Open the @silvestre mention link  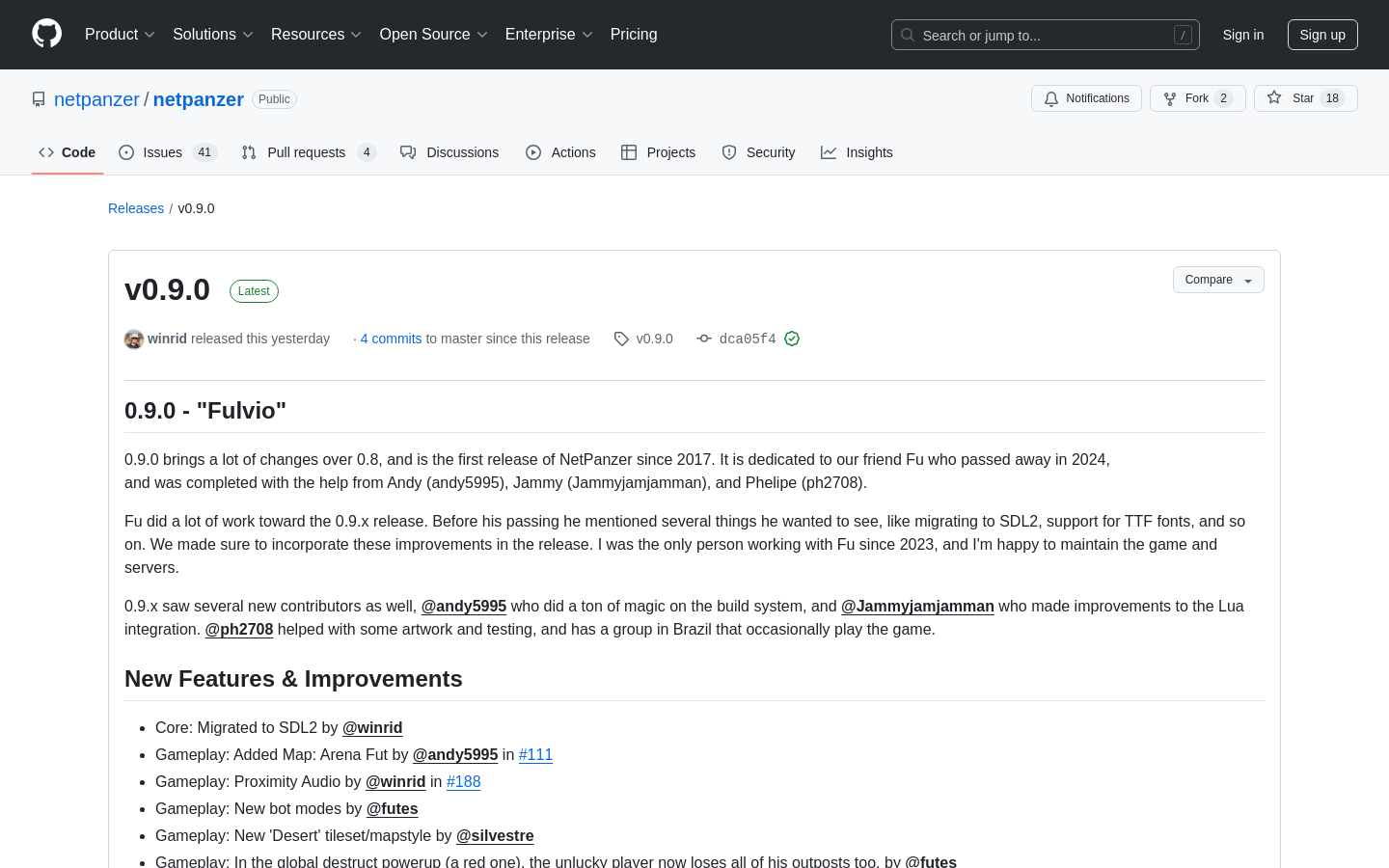[x=495, y=835]
